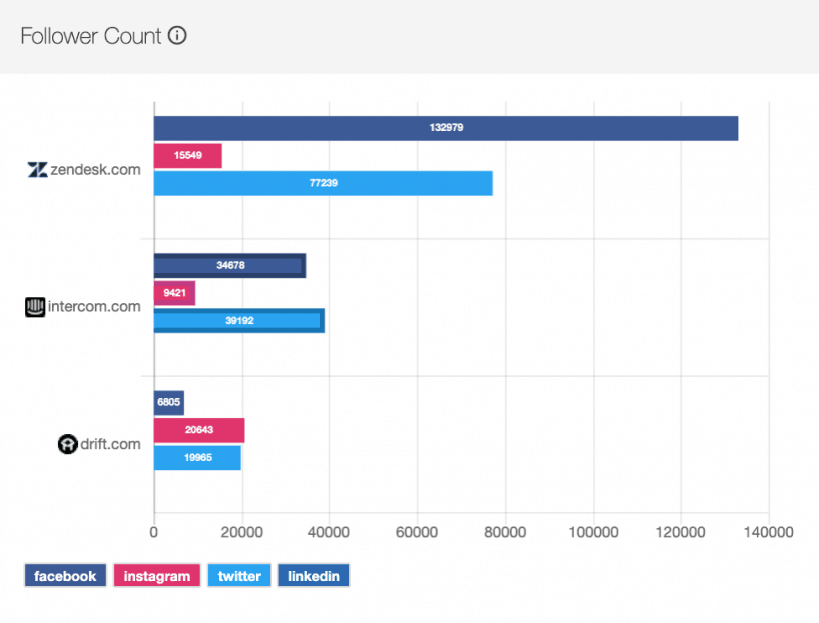Screen dimensions: 819x623
Task: Open the Follower Count info icon
Action: (x=177, y=36)
